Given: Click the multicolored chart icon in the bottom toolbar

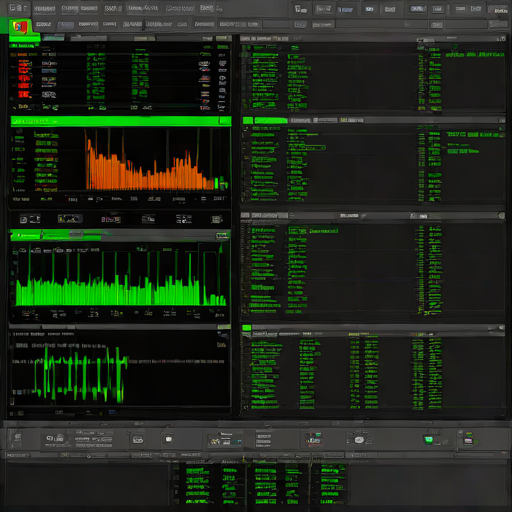Looking at the screenshot, I should [313, 439].
